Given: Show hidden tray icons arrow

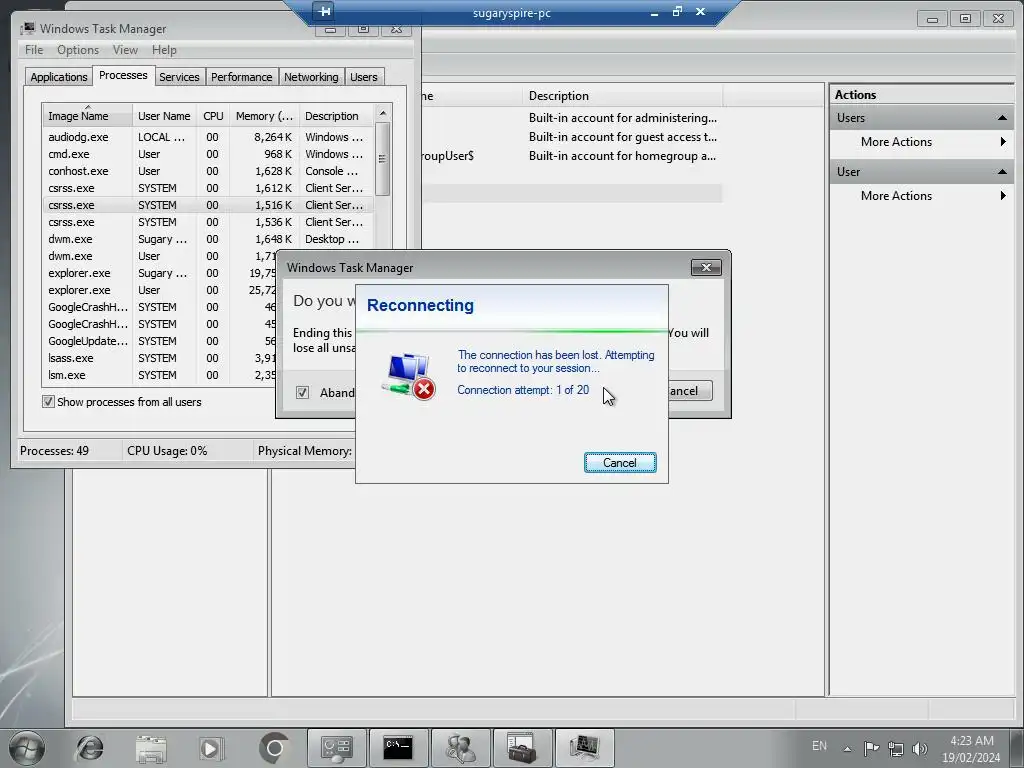Looking at the screenshot, I should click(847, 748).
